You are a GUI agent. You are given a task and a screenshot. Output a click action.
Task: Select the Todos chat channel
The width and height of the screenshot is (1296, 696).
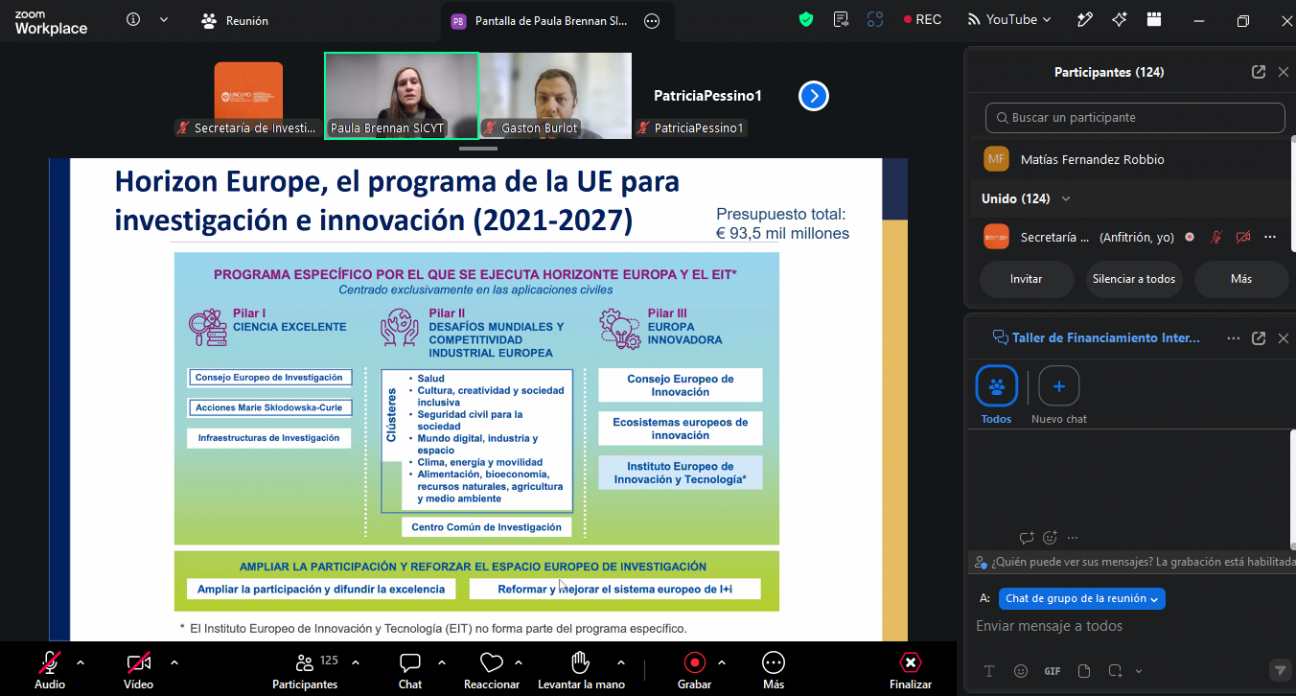pos(996,394)
